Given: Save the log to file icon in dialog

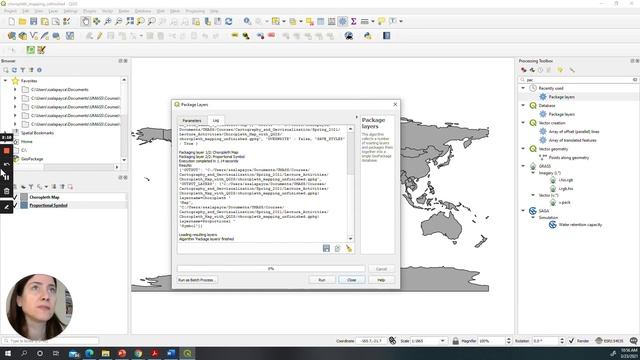Looking at the screenshot, I should [327, 248].
